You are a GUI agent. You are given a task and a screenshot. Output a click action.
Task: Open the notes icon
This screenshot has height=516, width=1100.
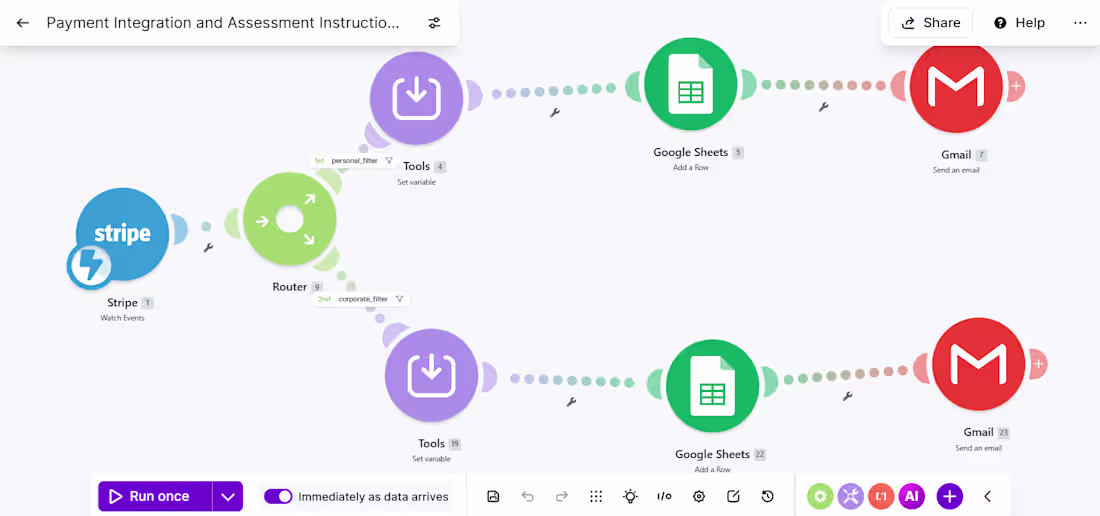pos(733,496)
